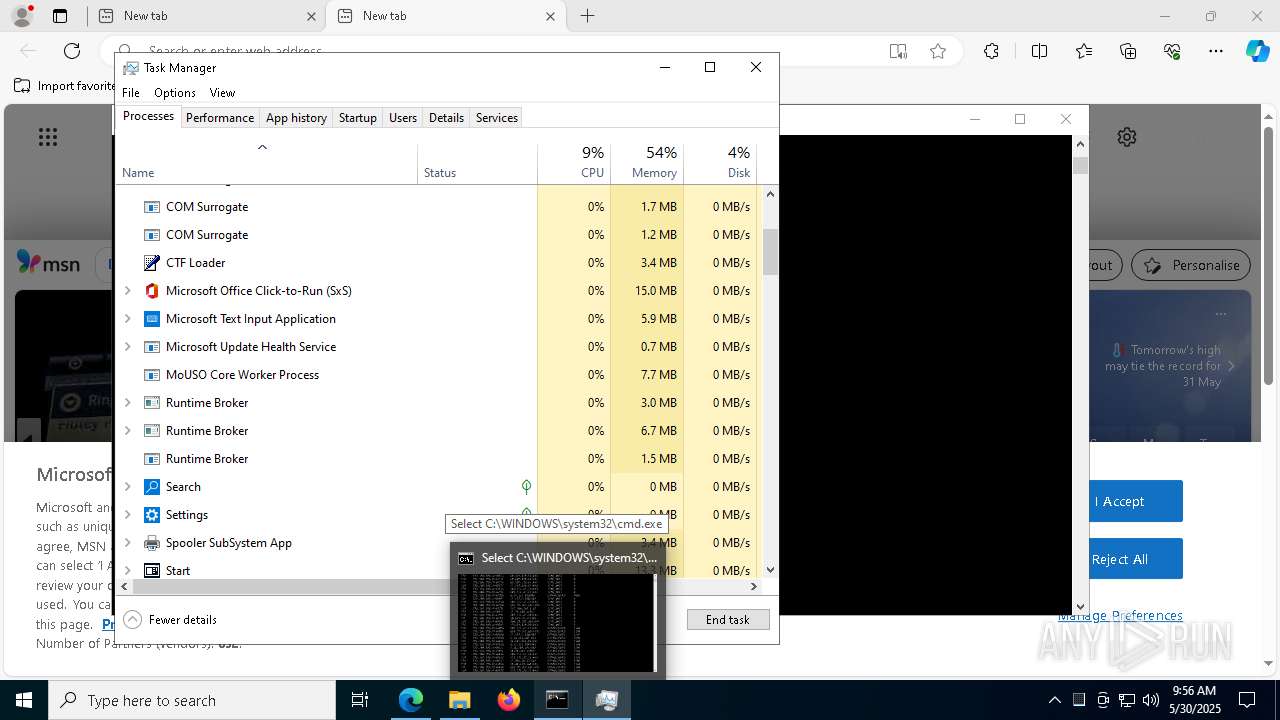Click the Microsoft Text Input Application icon

(x=152, y=319)
